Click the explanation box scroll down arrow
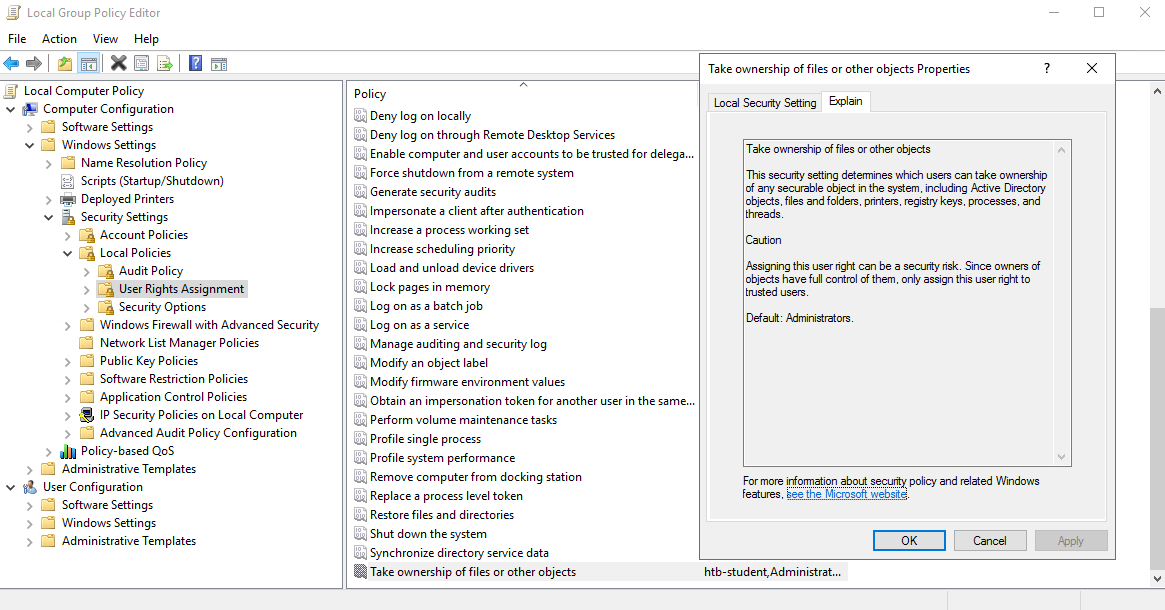 1062,457
